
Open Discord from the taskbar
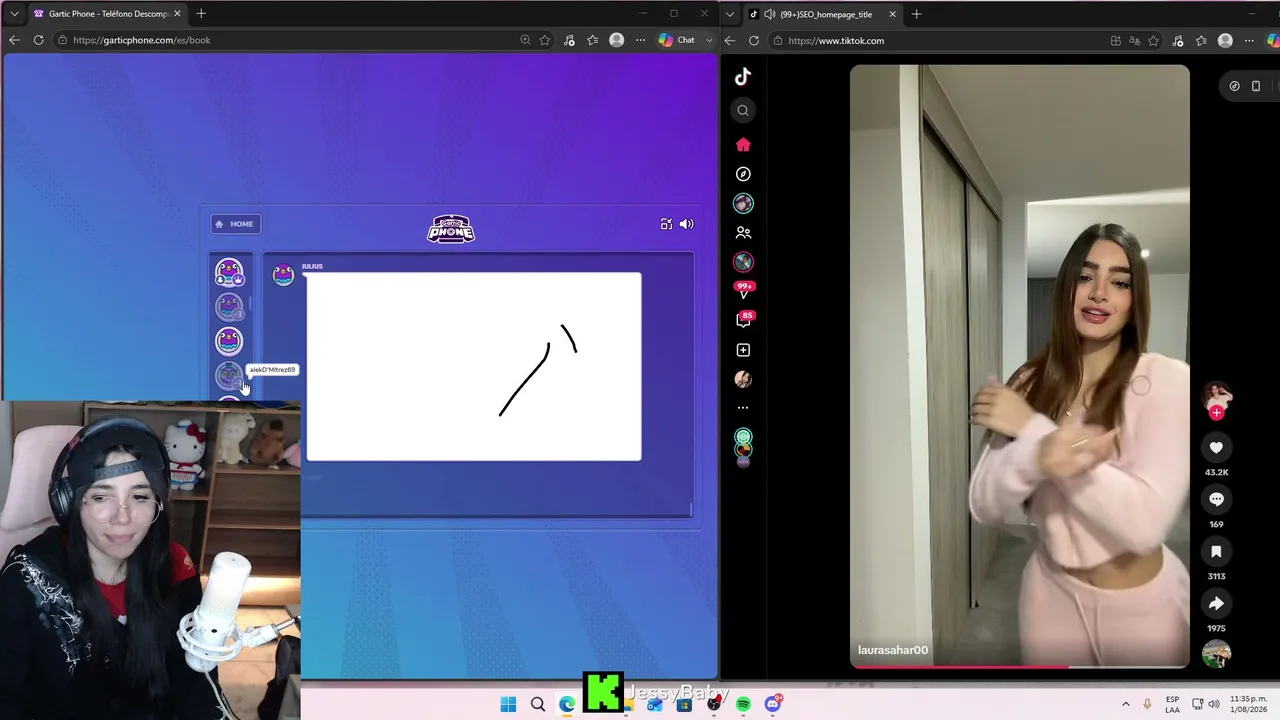tap(773, 704)
